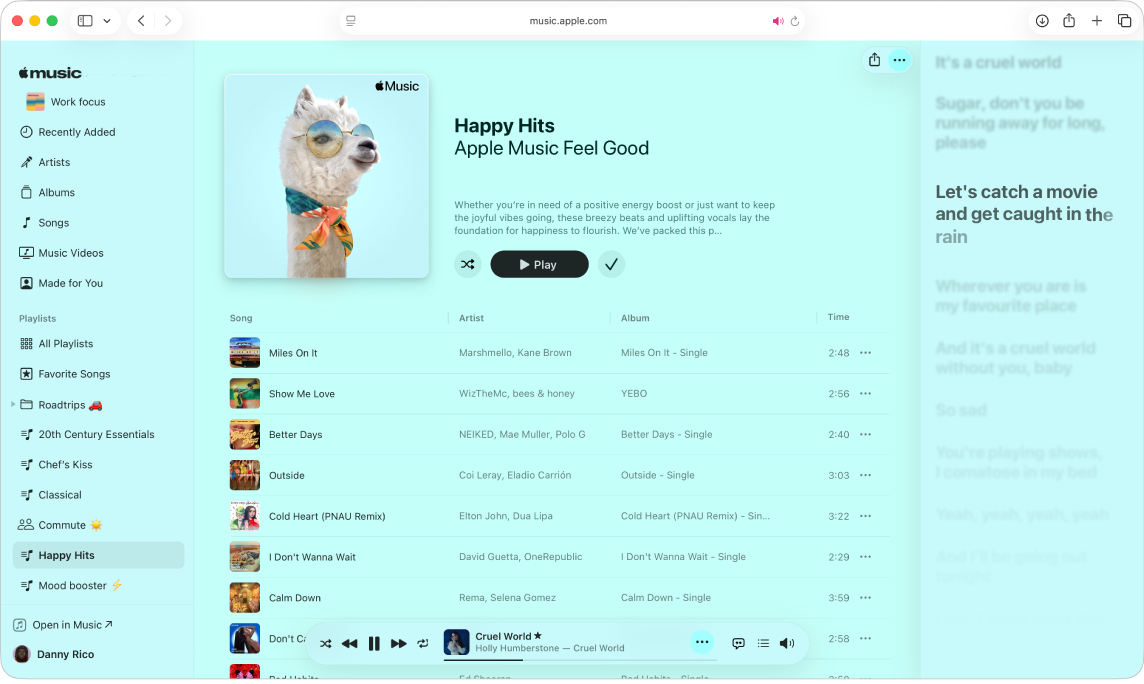Skip back to the previous track
This screenshot has height=684, width=1144.
349,643
